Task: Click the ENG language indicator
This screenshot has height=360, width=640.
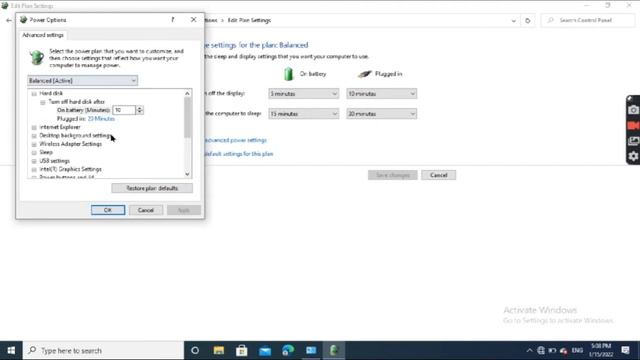Action: 577,351
